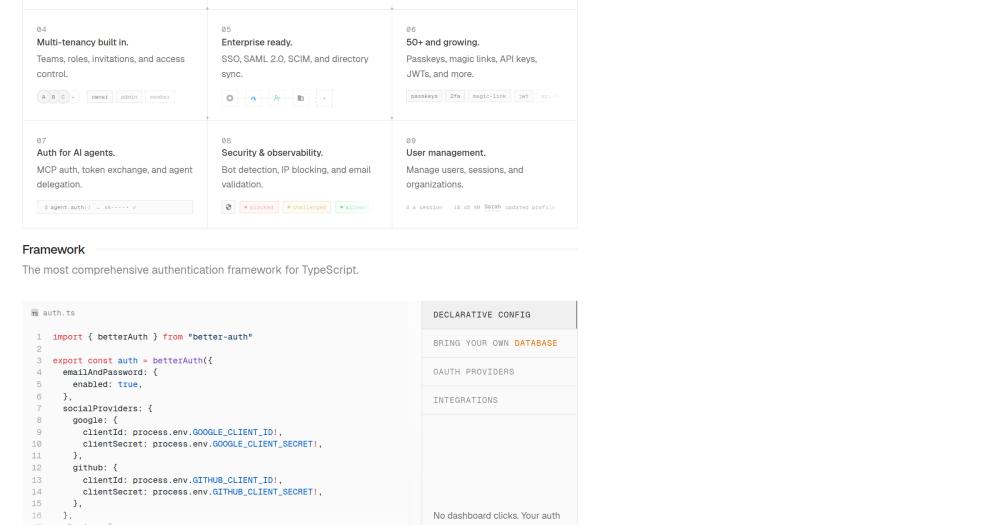Click the "most comprehensive authentication framework" tagline
This screenshot has height=525, width=1000.
pyautogui.click(x=190, y=270)
